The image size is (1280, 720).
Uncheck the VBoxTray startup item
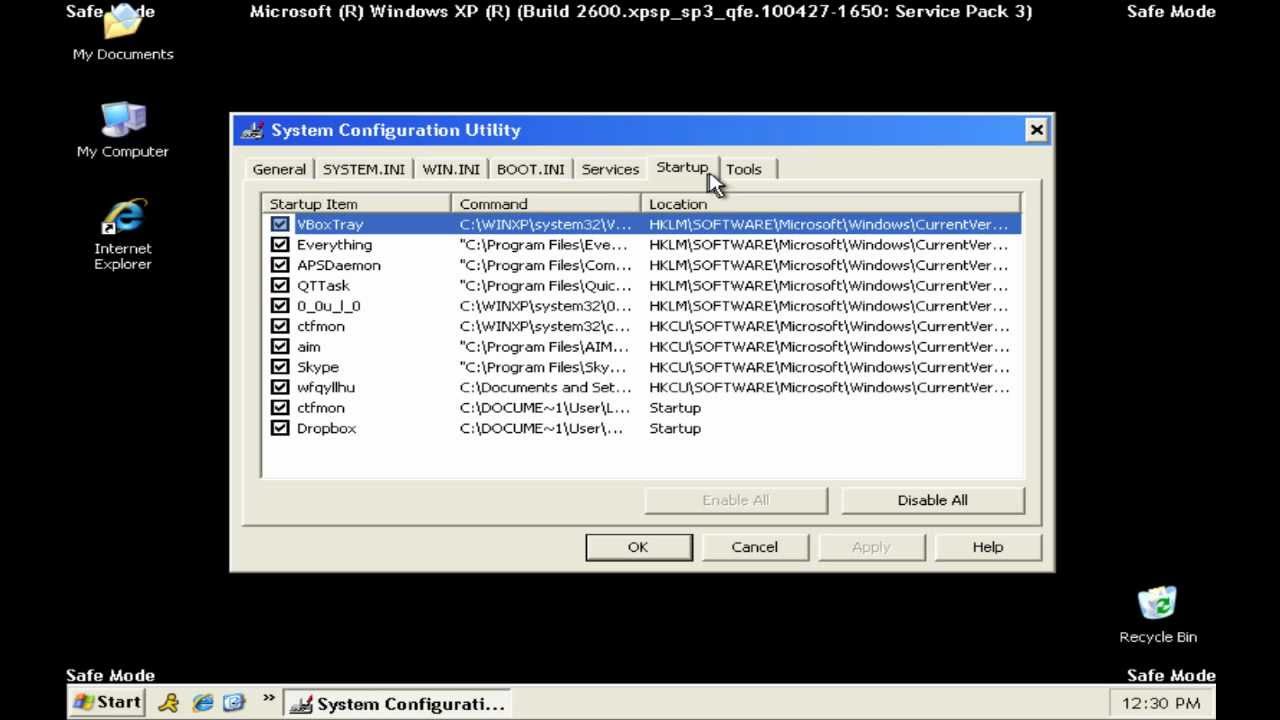(280, 225)
